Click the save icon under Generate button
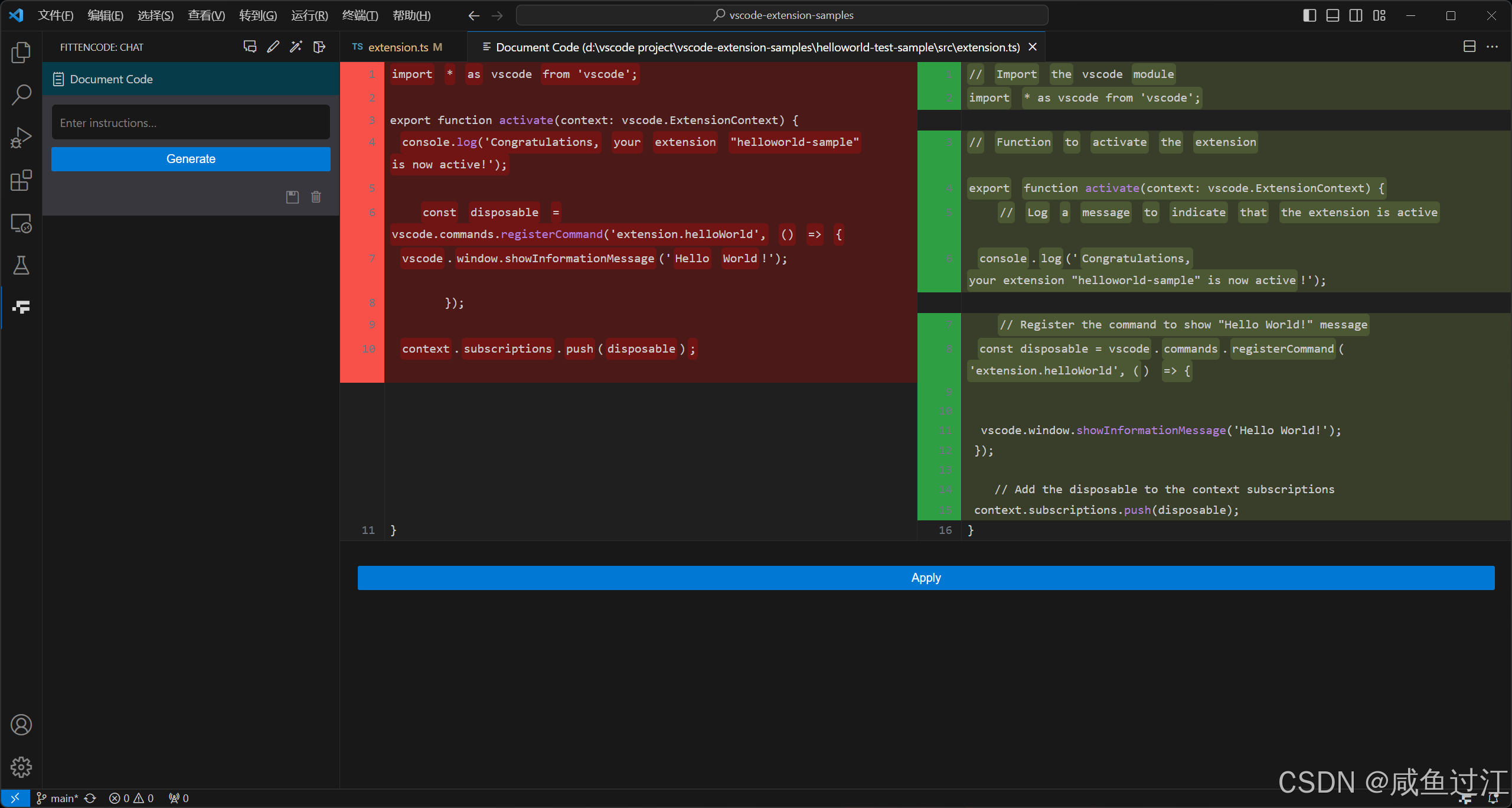Viewport: 1512px width, 808px height. pyautogui.click(x=293, y=197)
